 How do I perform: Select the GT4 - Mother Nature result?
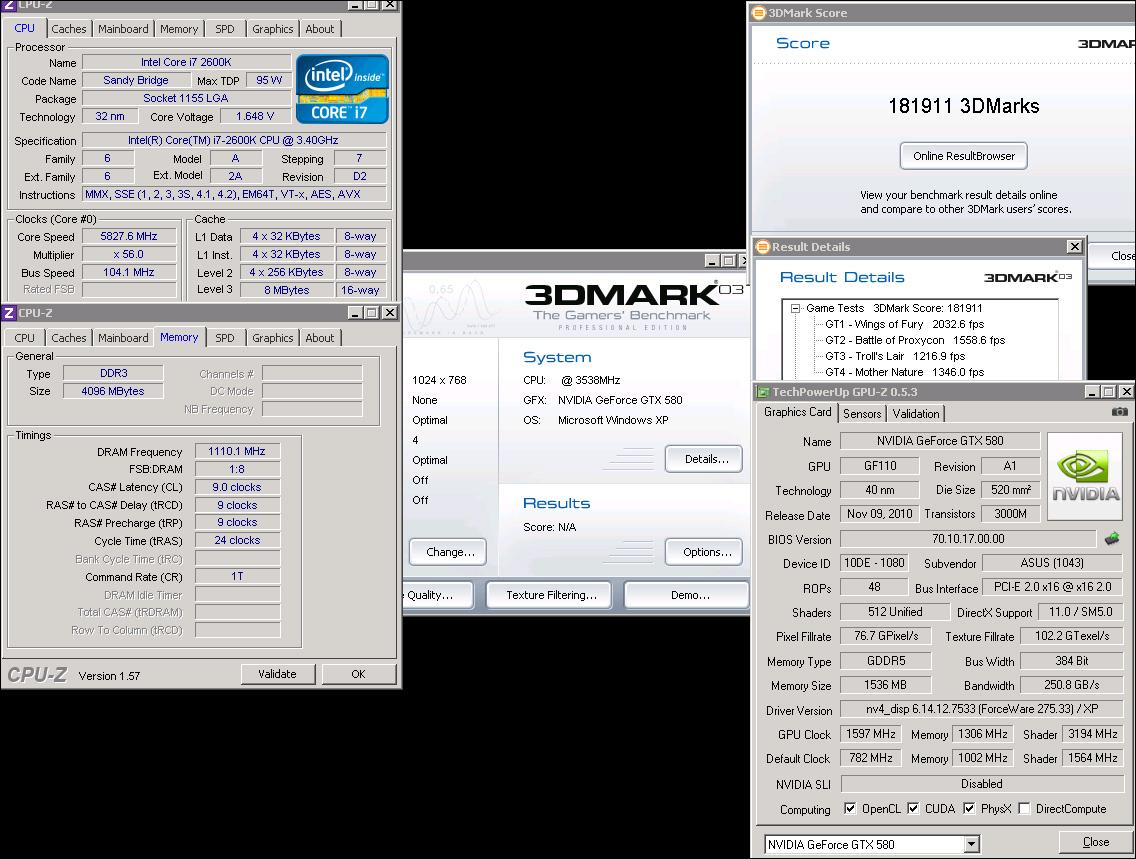904,372
